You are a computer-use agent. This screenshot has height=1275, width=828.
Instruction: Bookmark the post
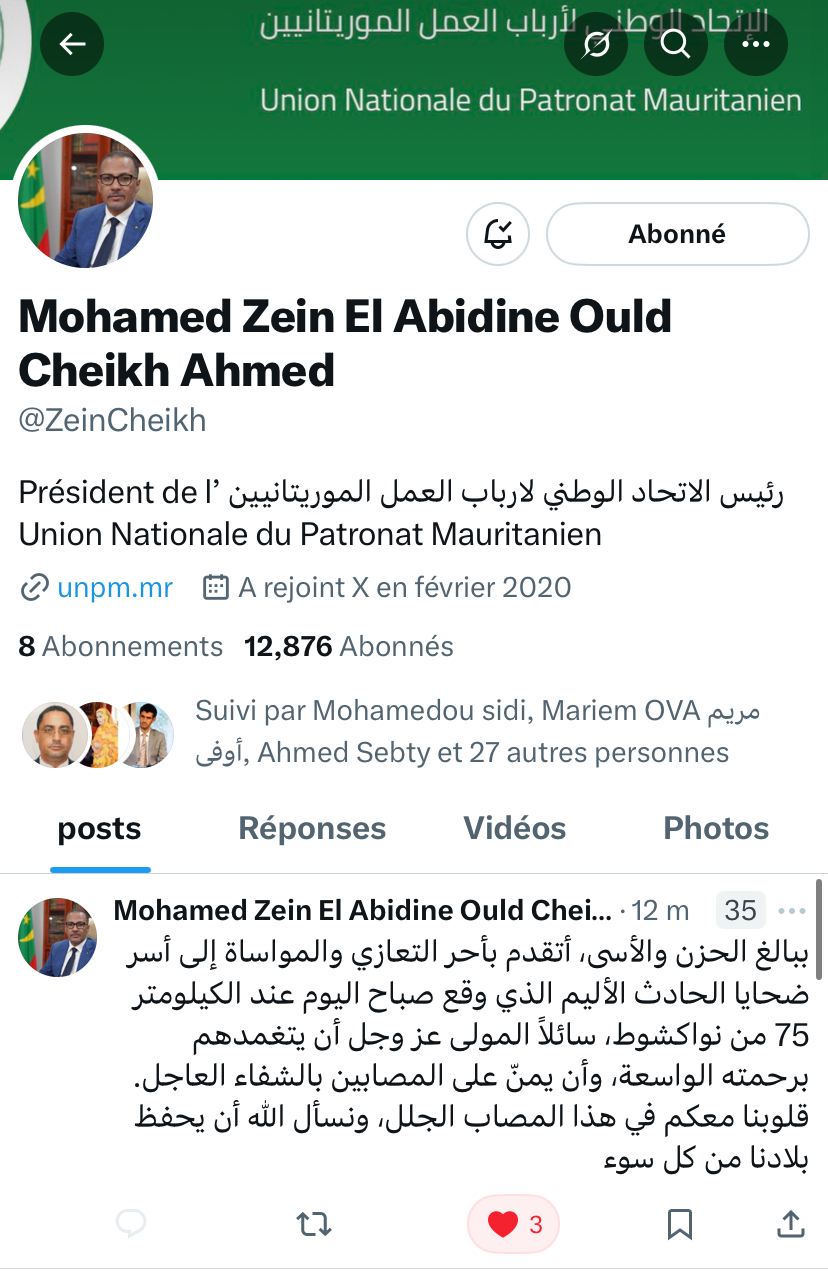click(680, 1223)
